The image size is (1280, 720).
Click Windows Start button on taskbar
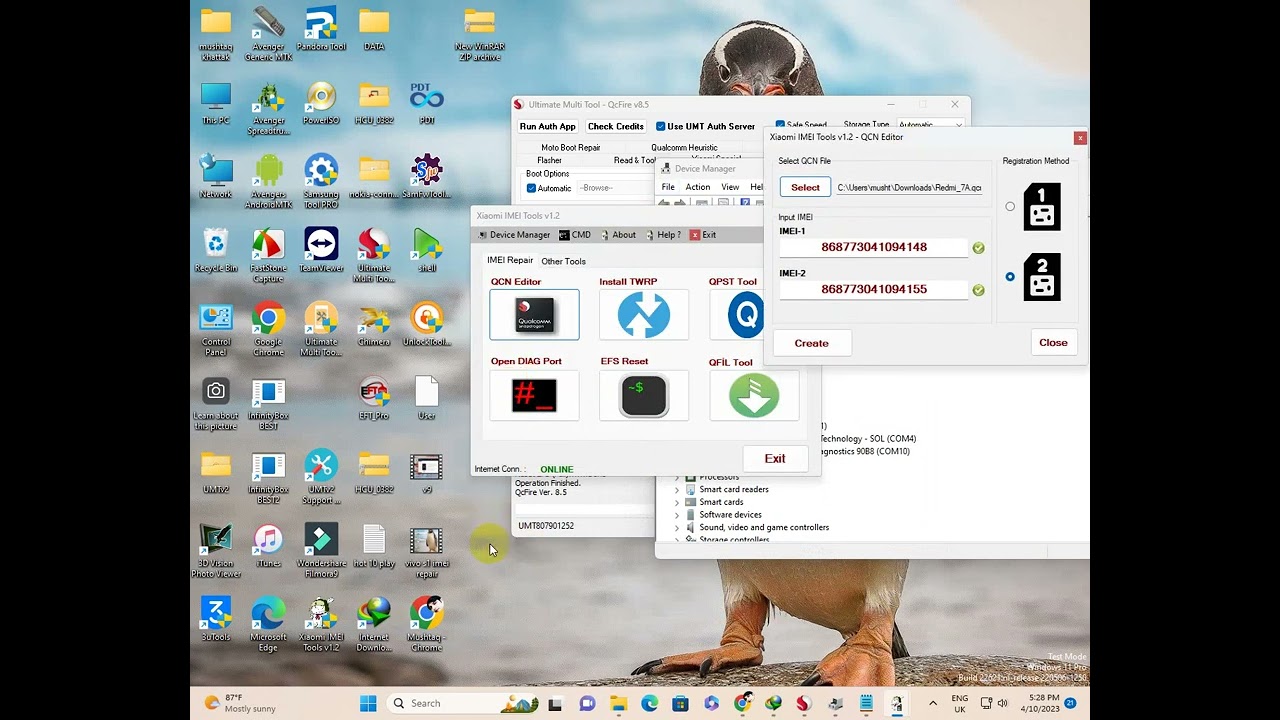pyautogui.click(x=368, y=703)
